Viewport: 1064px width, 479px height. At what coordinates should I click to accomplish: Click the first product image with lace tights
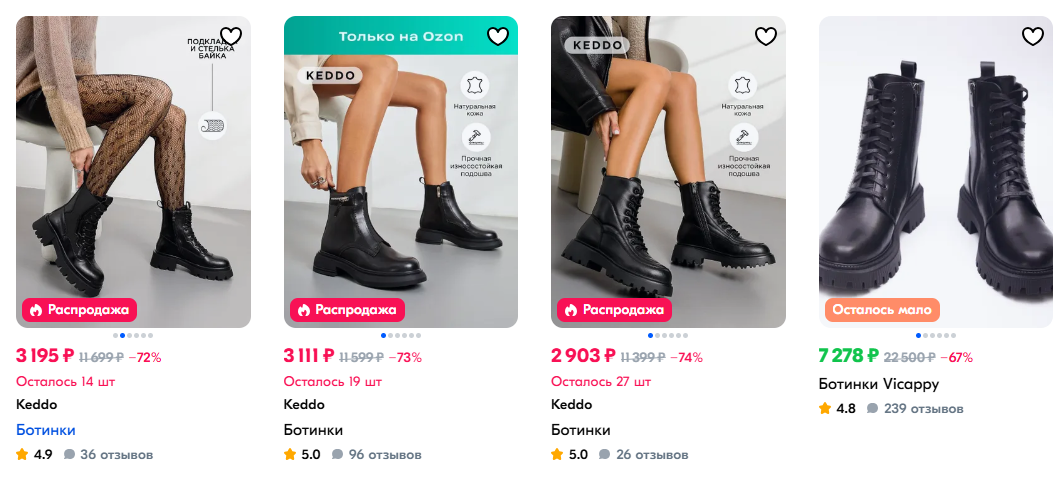pos(133,170)
